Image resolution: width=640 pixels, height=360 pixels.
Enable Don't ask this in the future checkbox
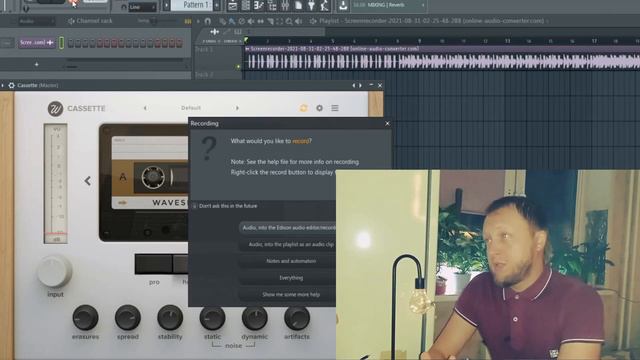pos(195,206)
